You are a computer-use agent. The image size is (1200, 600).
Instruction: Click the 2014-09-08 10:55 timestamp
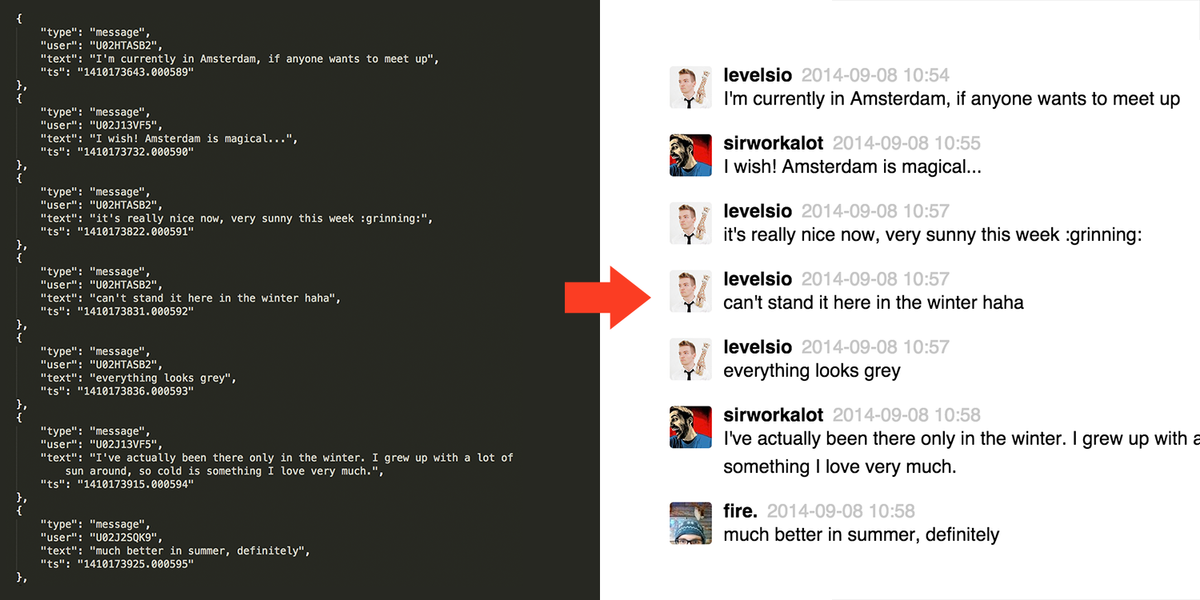click(x=906, y=143)
